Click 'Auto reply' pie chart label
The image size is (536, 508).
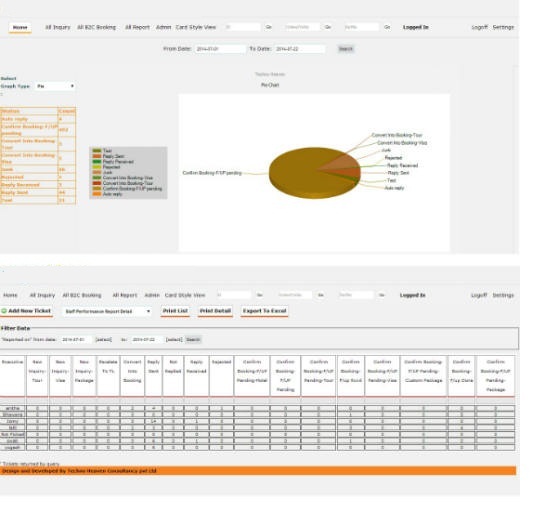(x=394, y=188)
